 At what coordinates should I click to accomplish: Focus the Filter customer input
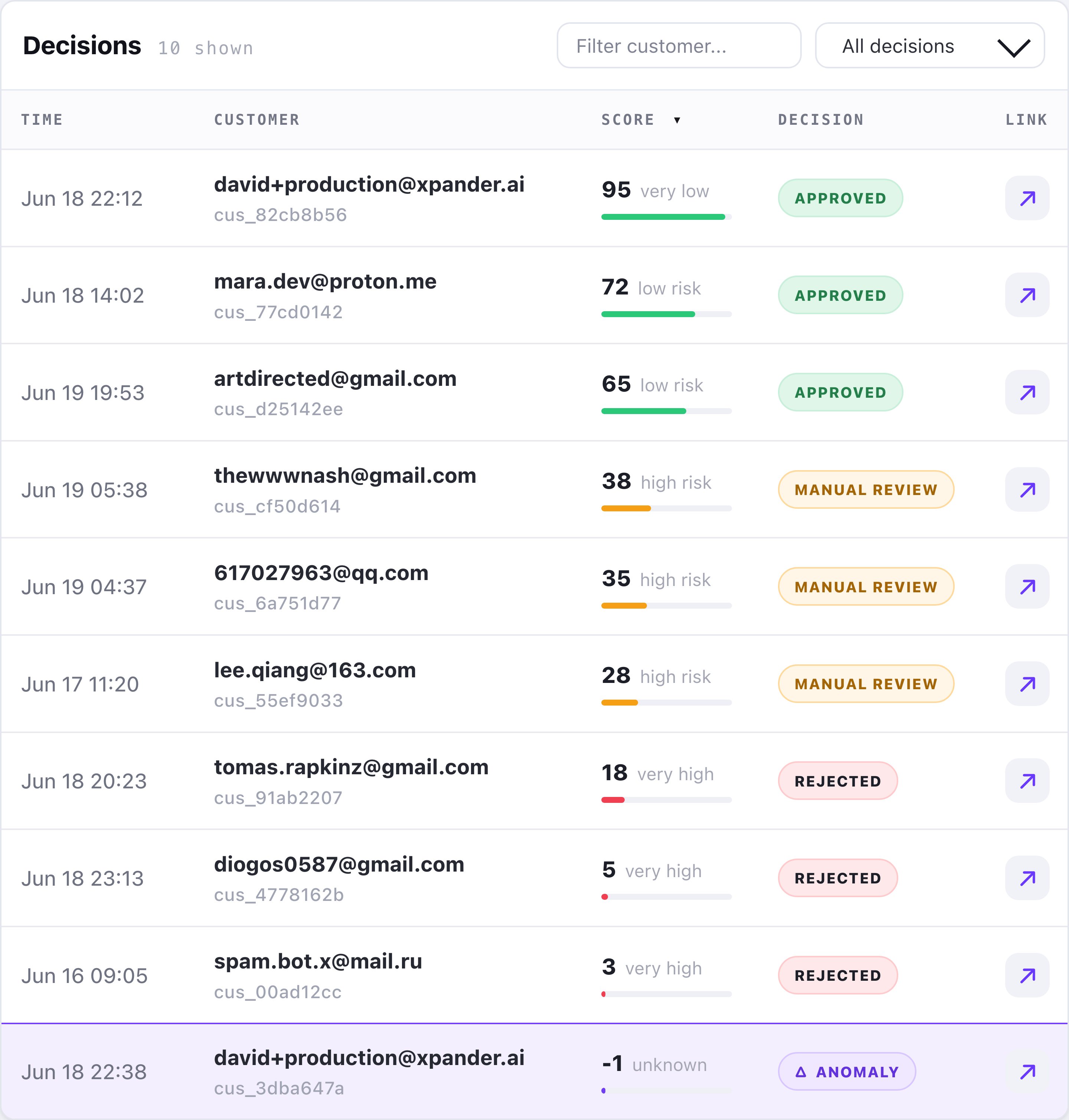click(679, 46)
